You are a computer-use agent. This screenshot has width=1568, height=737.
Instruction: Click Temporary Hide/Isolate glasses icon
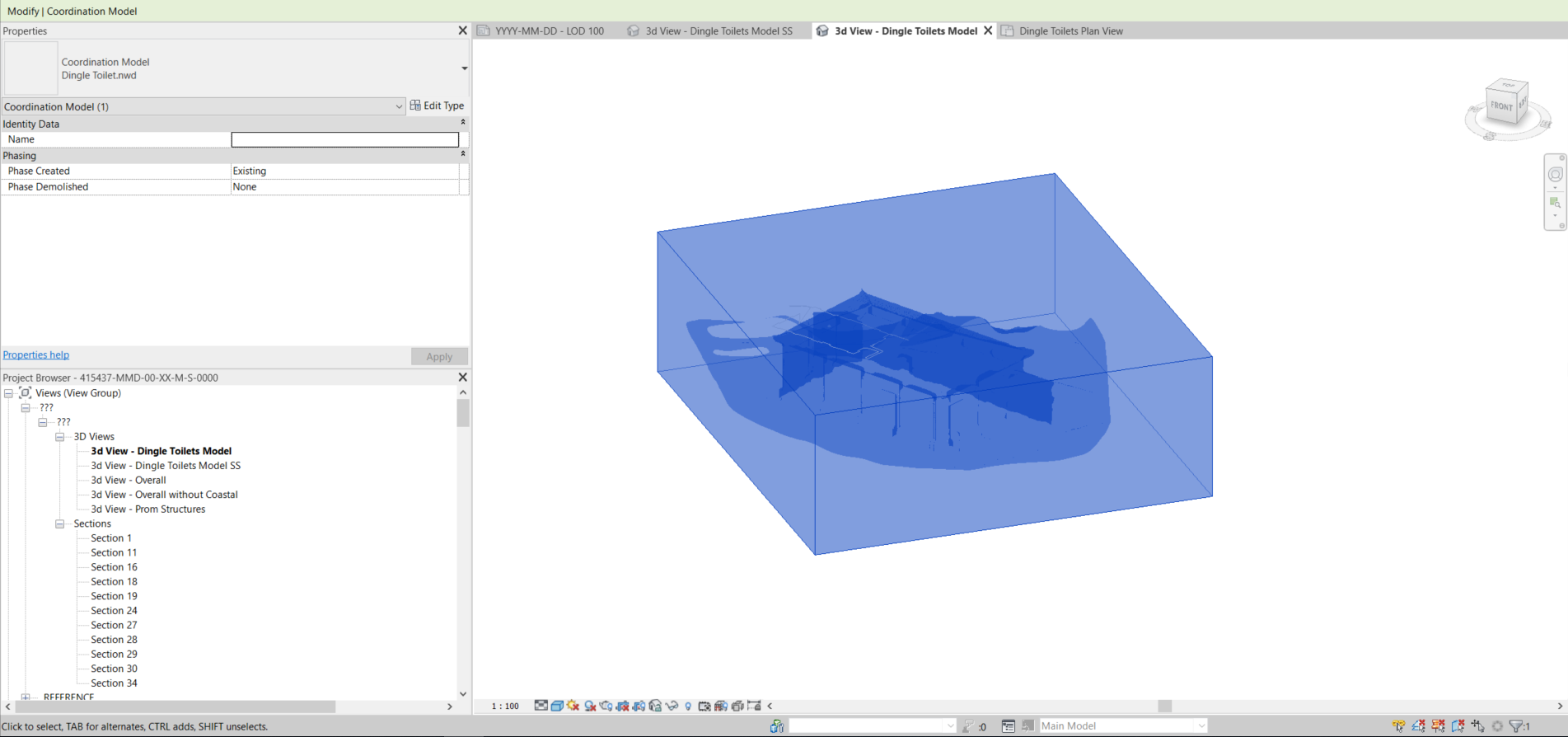[672, 706]
